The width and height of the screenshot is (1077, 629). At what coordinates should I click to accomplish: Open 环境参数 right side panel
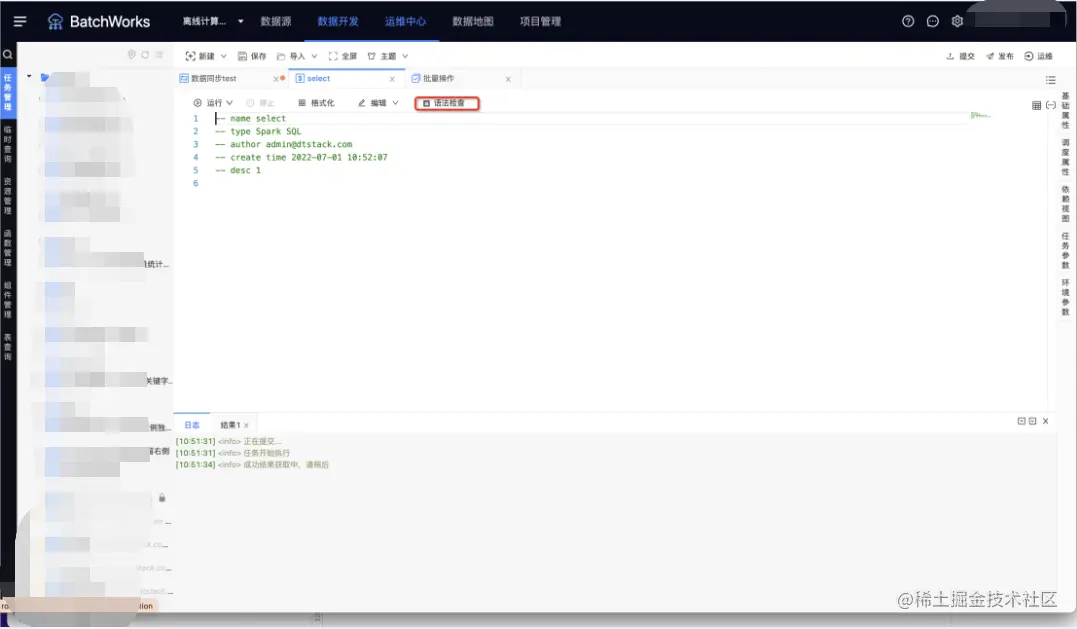click(x=1065, y=297)
